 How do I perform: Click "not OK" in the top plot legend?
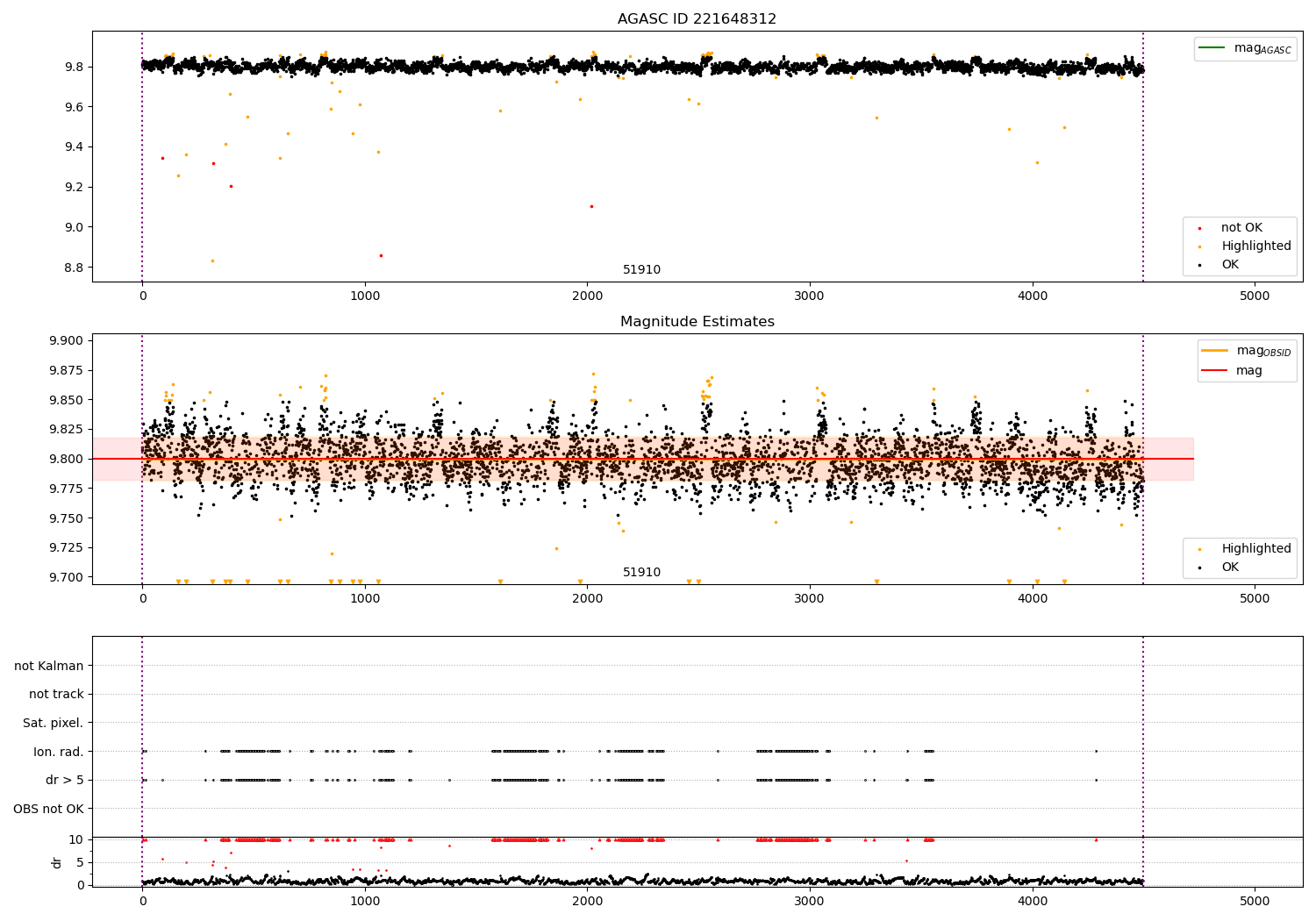click(1241, 228)
